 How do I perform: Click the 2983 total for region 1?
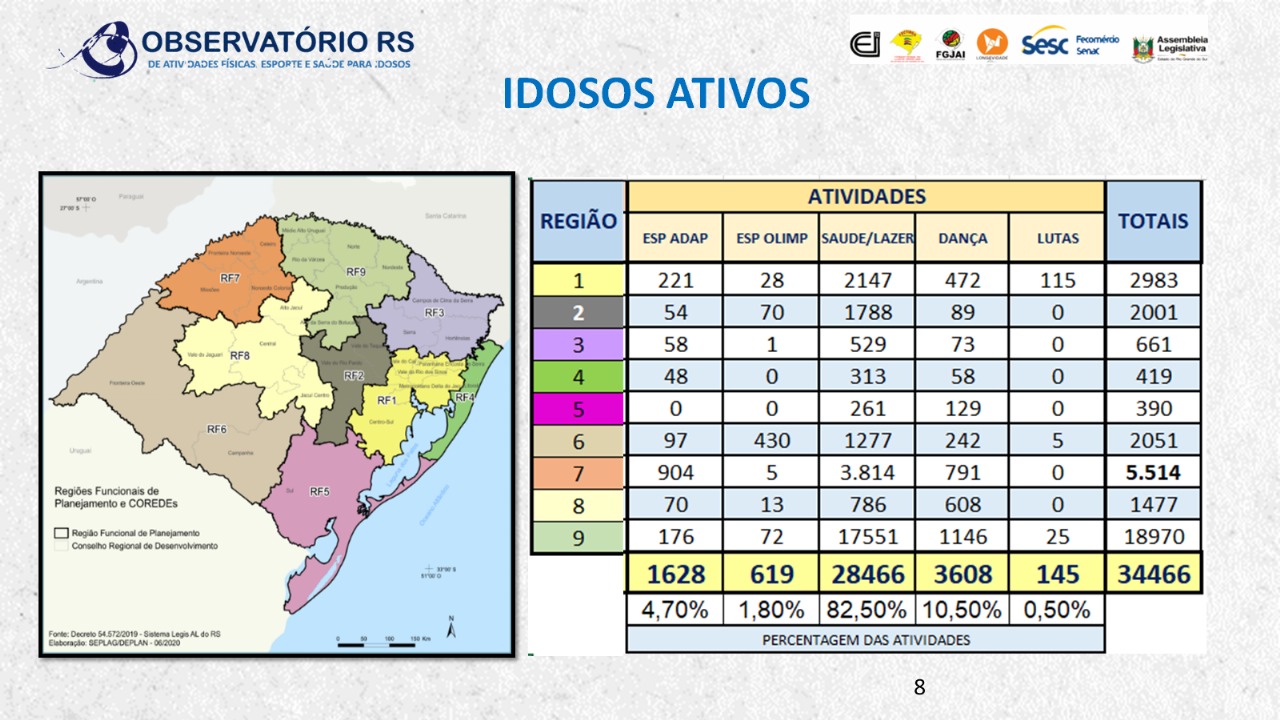pyautogui.click(x=1153, y=280)
